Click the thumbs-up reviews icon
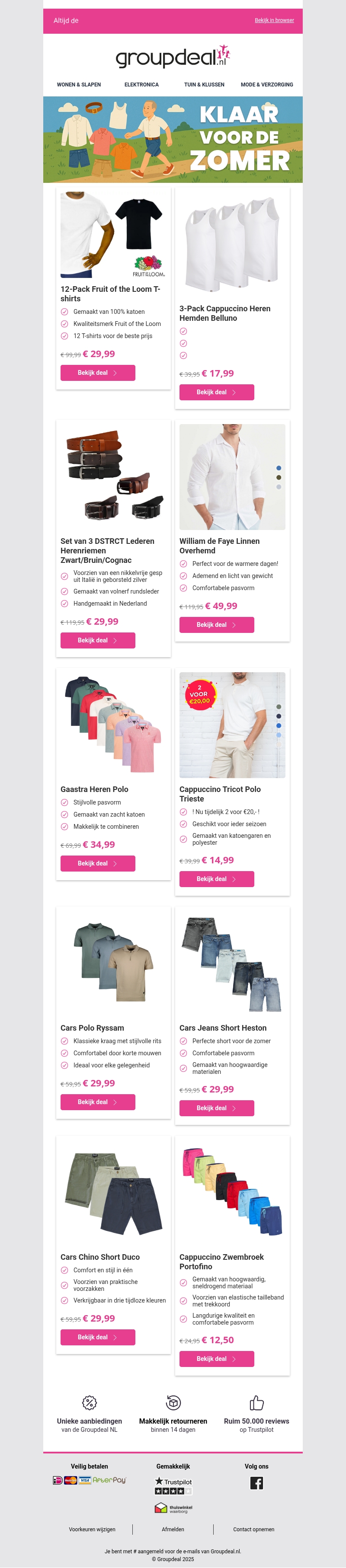346x1568 pixels. (x=256, y=1402)
